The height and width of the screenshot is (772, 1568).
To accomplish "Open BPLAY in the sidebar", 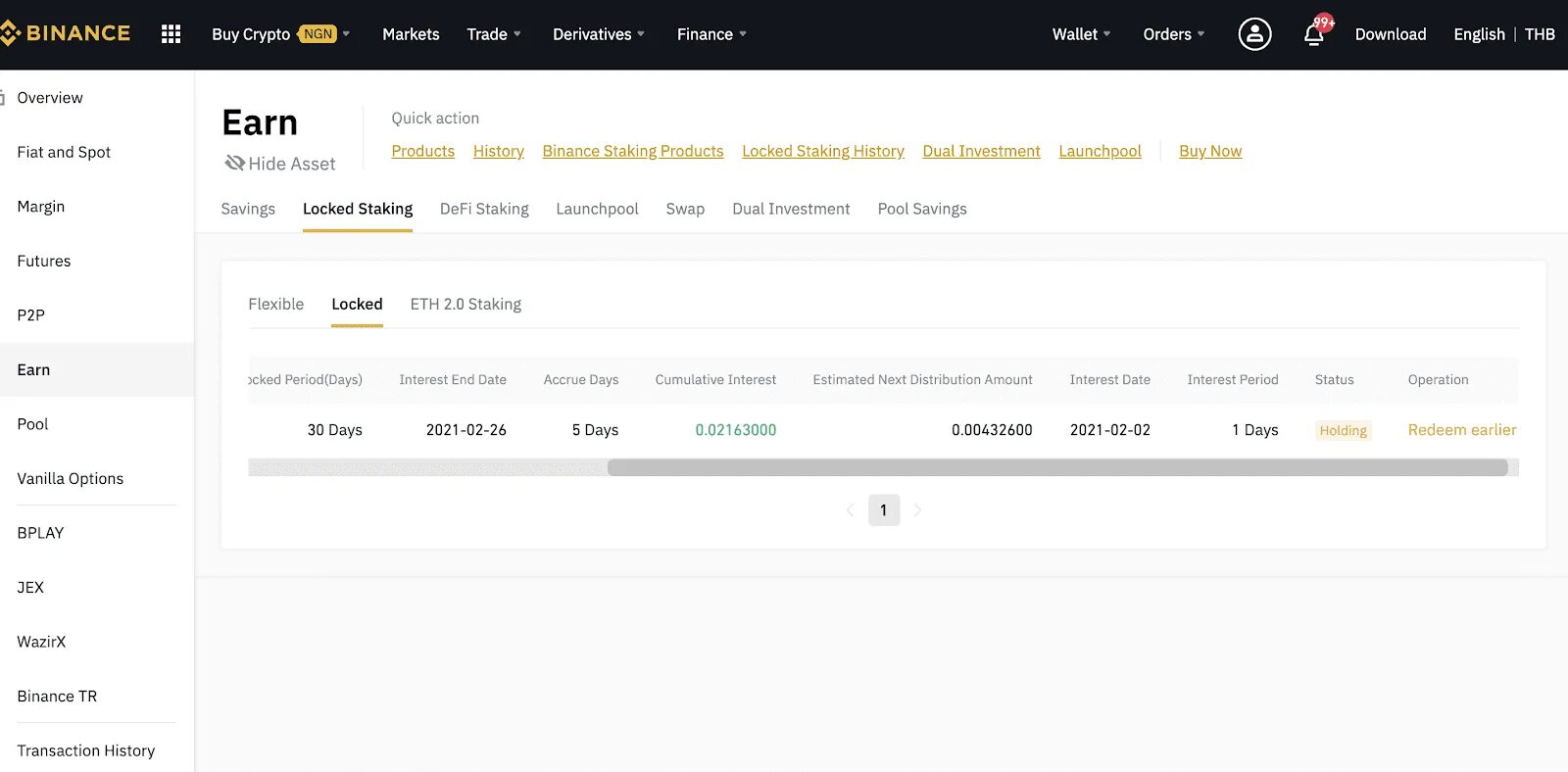I will pyautogui.click(x=40, y=533).
